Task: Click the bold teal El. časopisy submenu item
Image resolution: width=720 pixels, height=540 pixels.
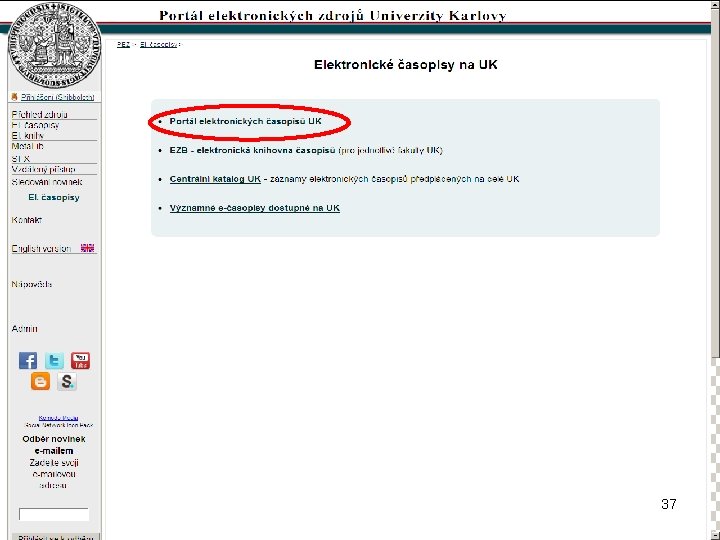Action: [x=54, y=197]
